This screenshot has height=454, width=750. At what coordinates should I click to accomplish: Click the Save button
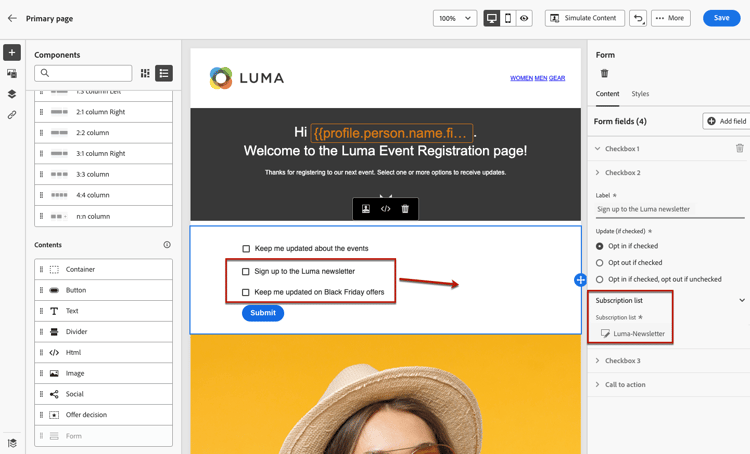[722, 18]
